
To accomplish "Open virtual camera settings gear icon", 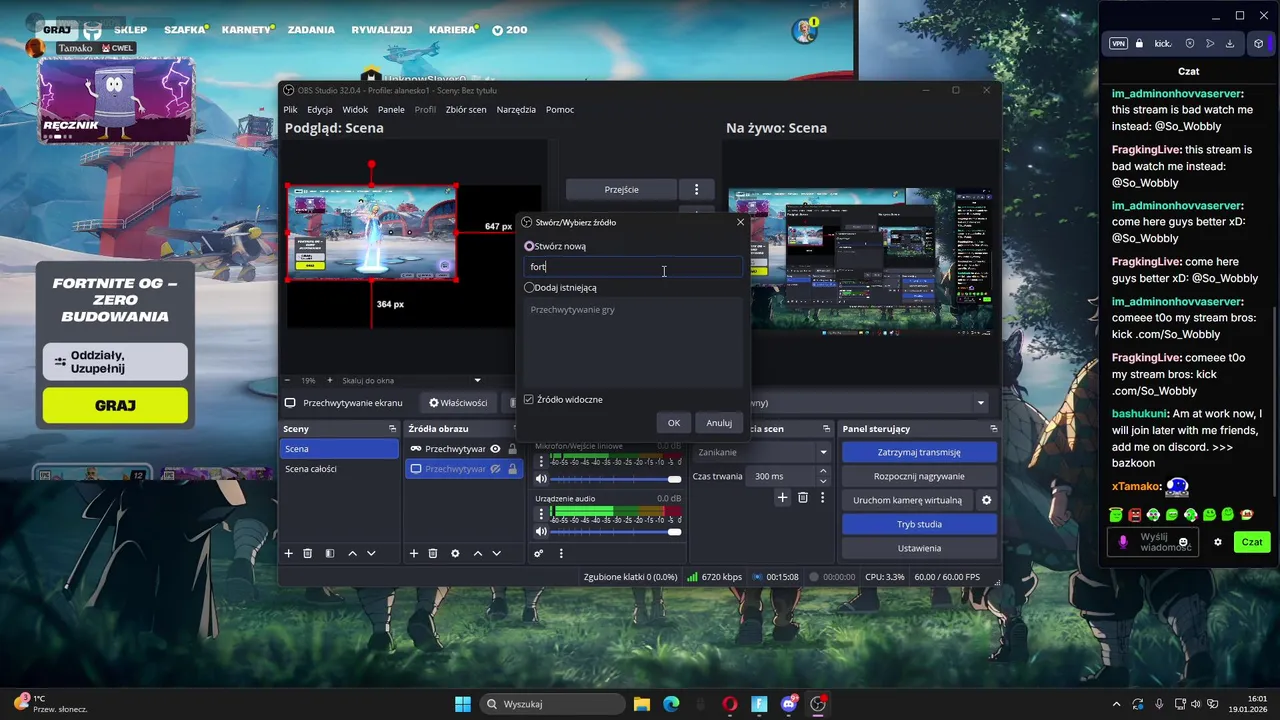I will coord(986,500).
